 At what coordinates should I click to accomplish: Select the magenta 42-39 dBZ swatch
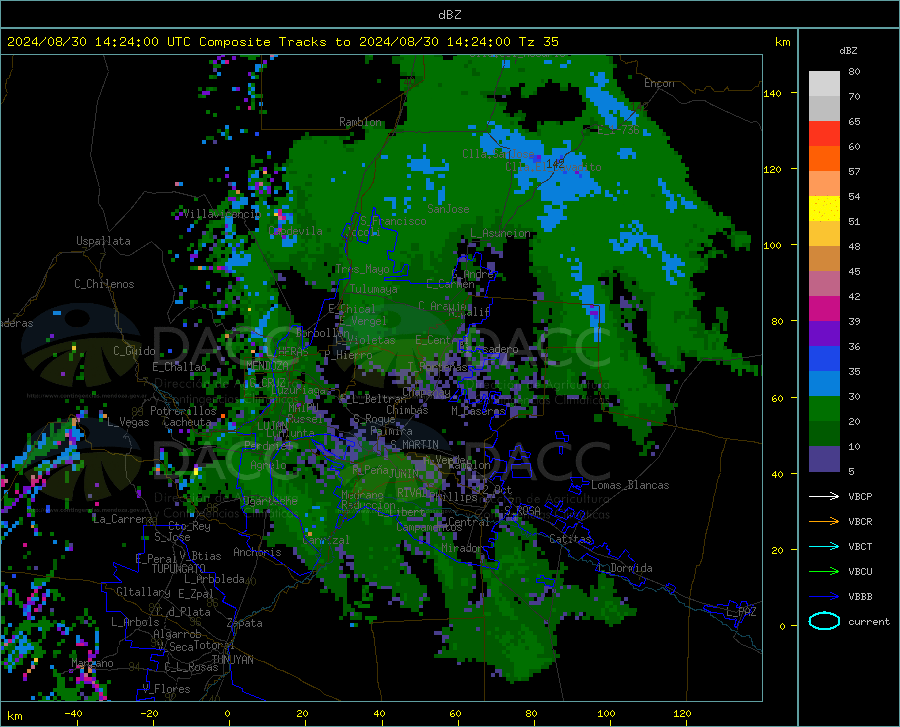tap(824, 309)
